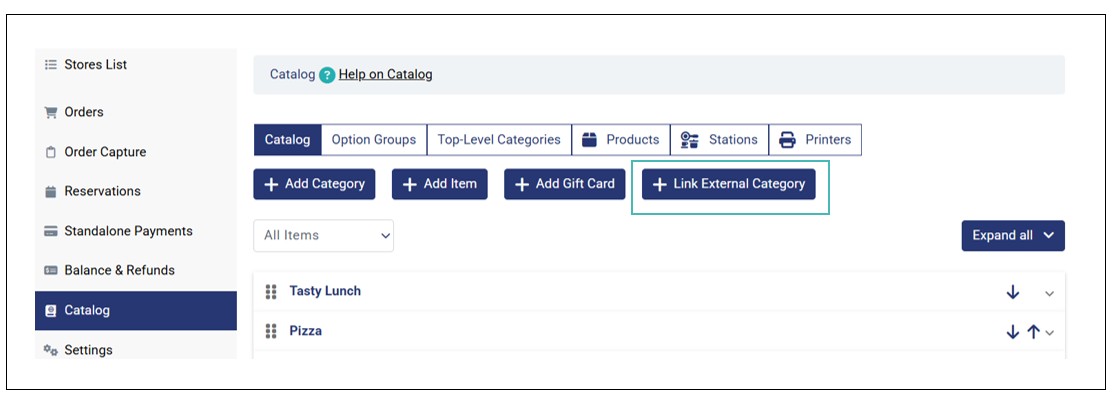The image size is (1117, 400).
Task: Click the Add Category button
Action: coord(314,184)
